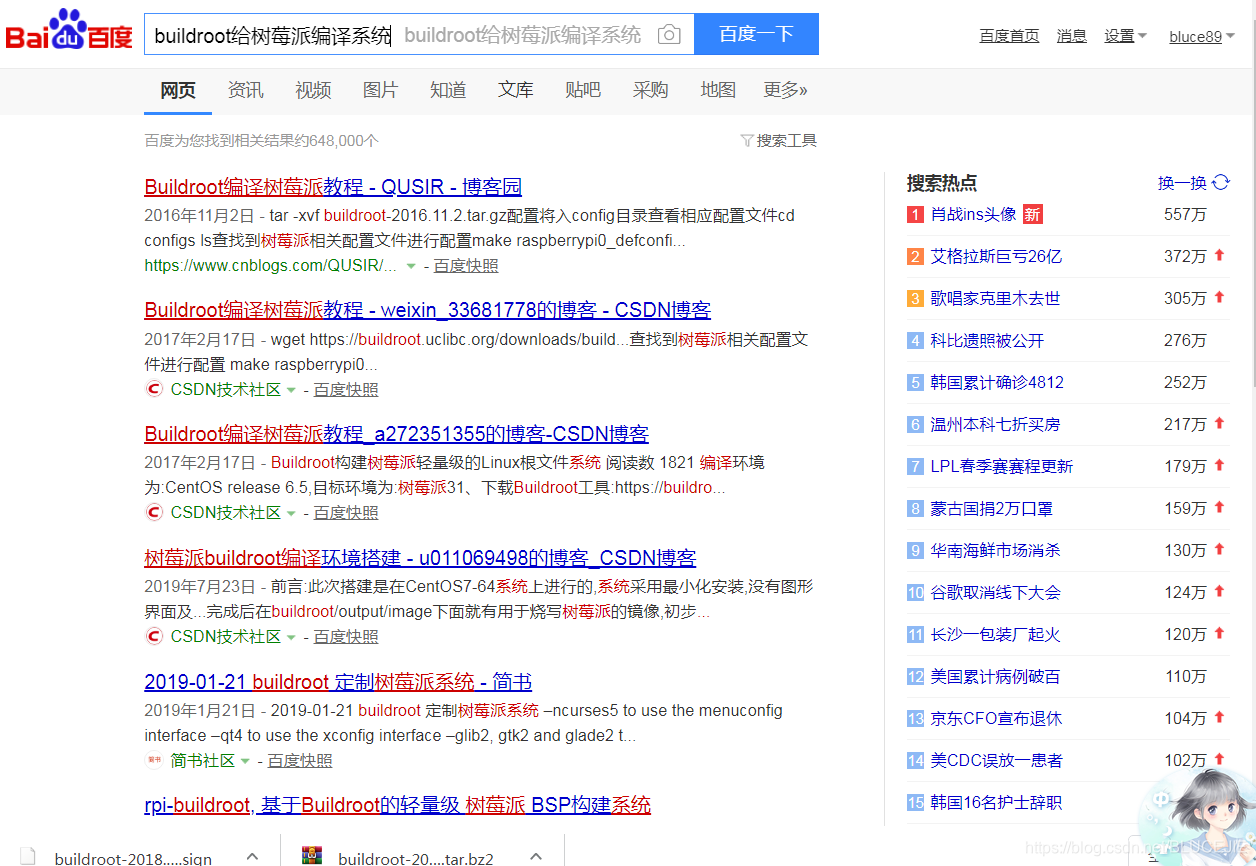Open the 百度首页 link
Image resolution: width=1256 pixels, height=866 pixels.
[1009, 36]
